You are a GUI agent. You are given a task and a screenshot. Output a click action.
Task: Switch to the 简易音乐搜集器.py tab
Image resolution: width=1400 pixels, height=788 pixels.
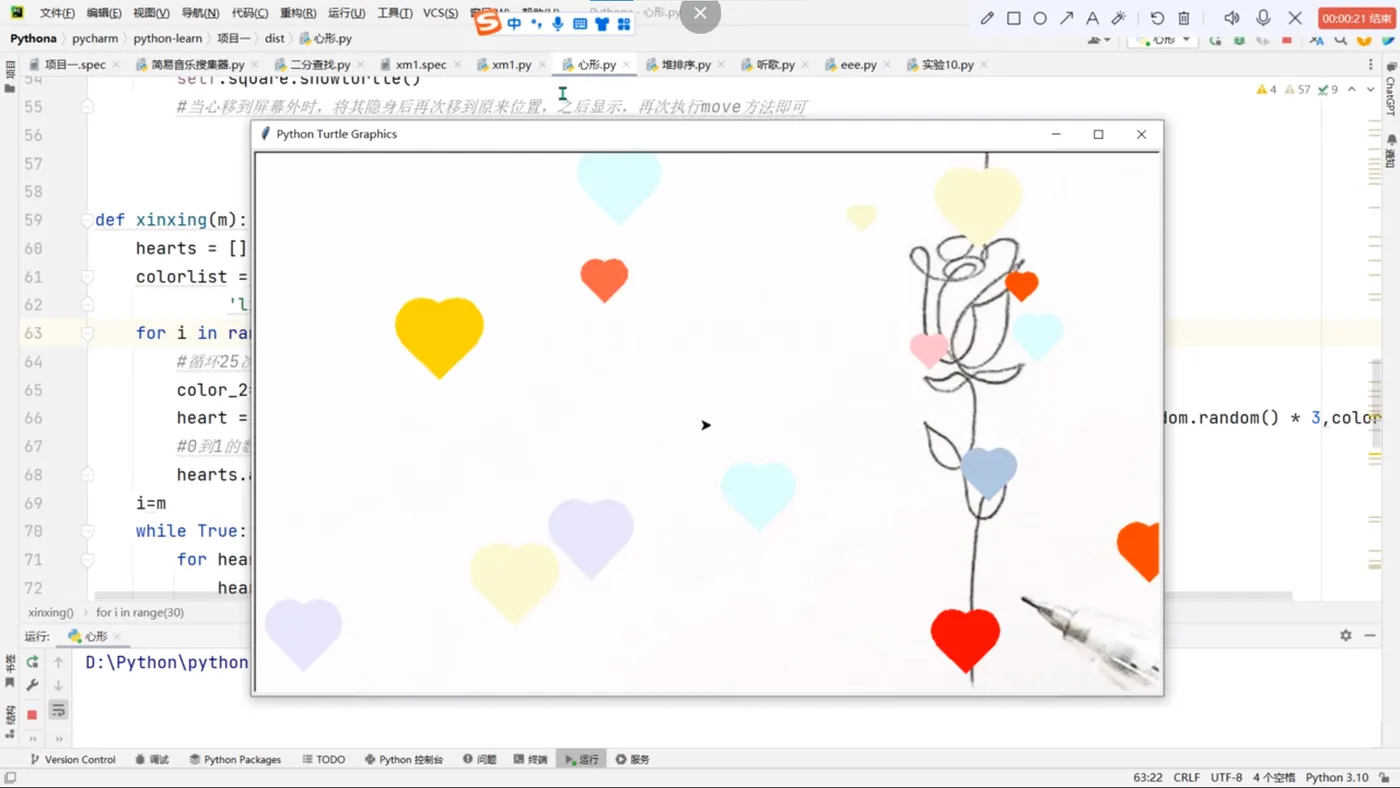pyautogui.click(x=197, y=64)
